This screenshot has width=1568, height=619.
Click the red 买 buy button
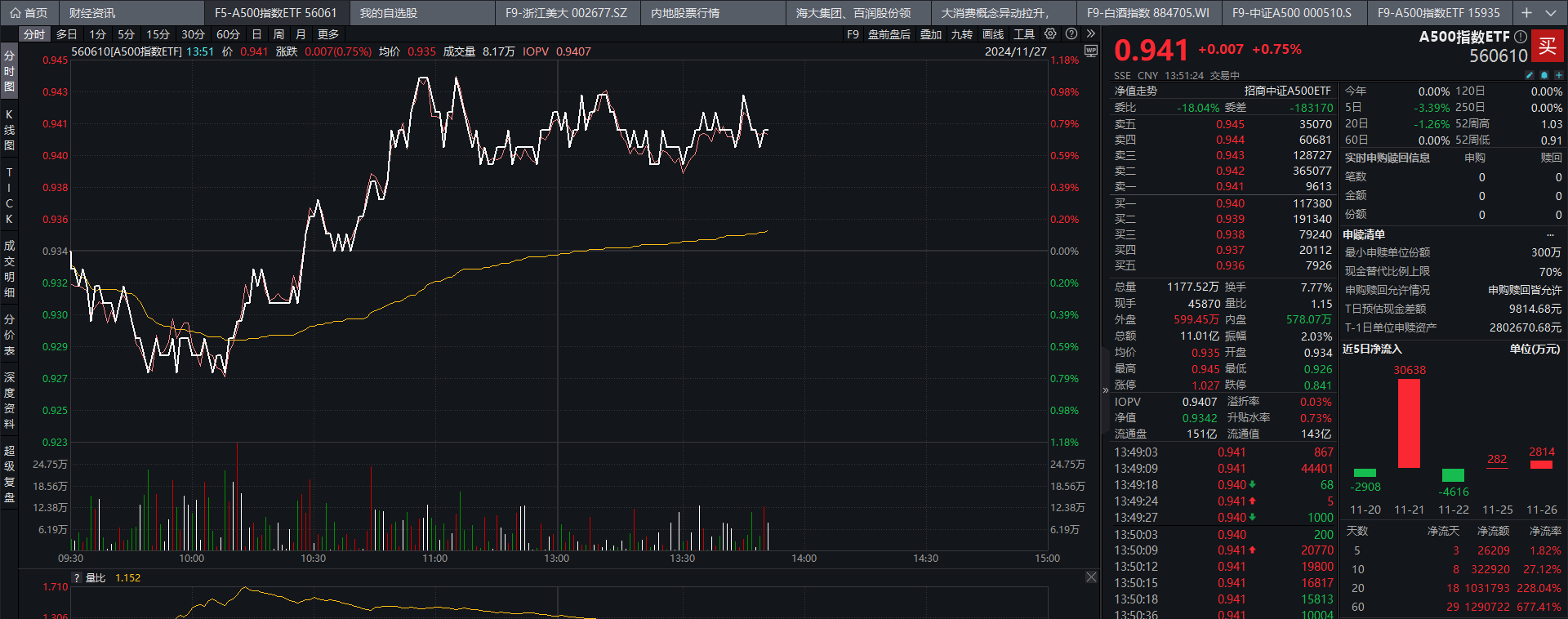(1547, 47)
